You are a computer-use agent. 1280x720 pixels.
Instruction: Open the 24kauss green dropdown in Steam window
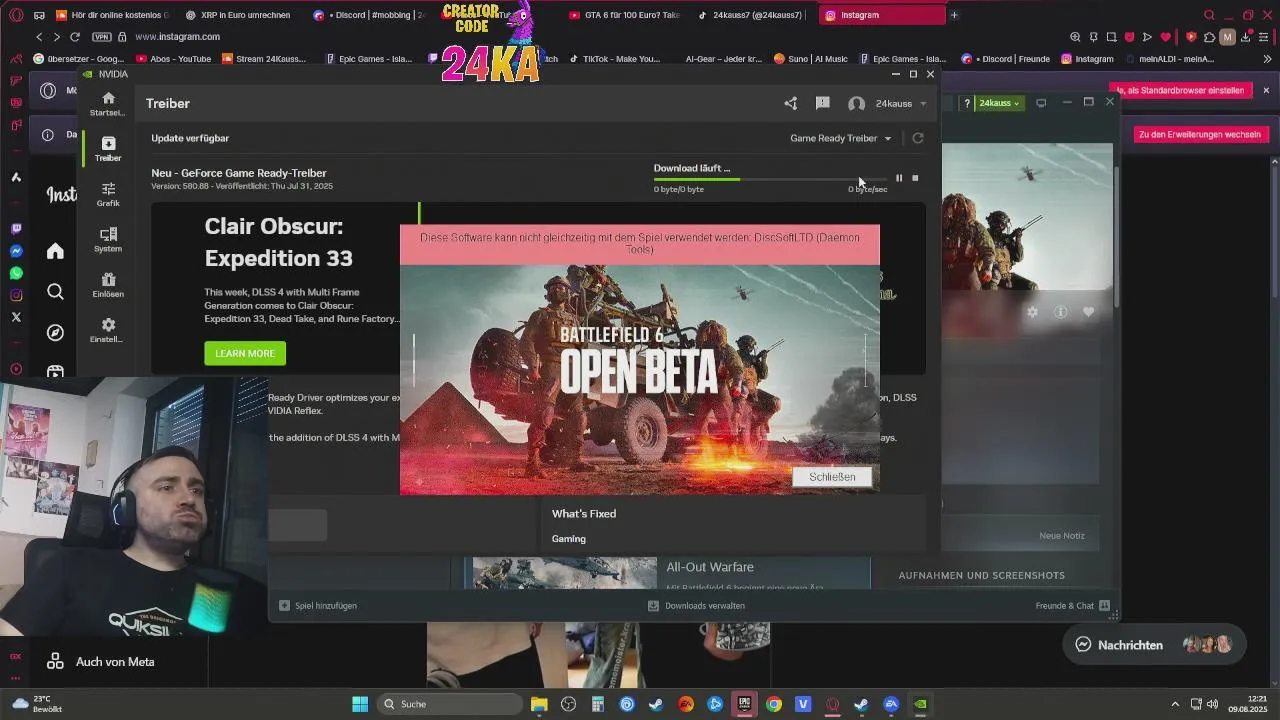point(999,103)
